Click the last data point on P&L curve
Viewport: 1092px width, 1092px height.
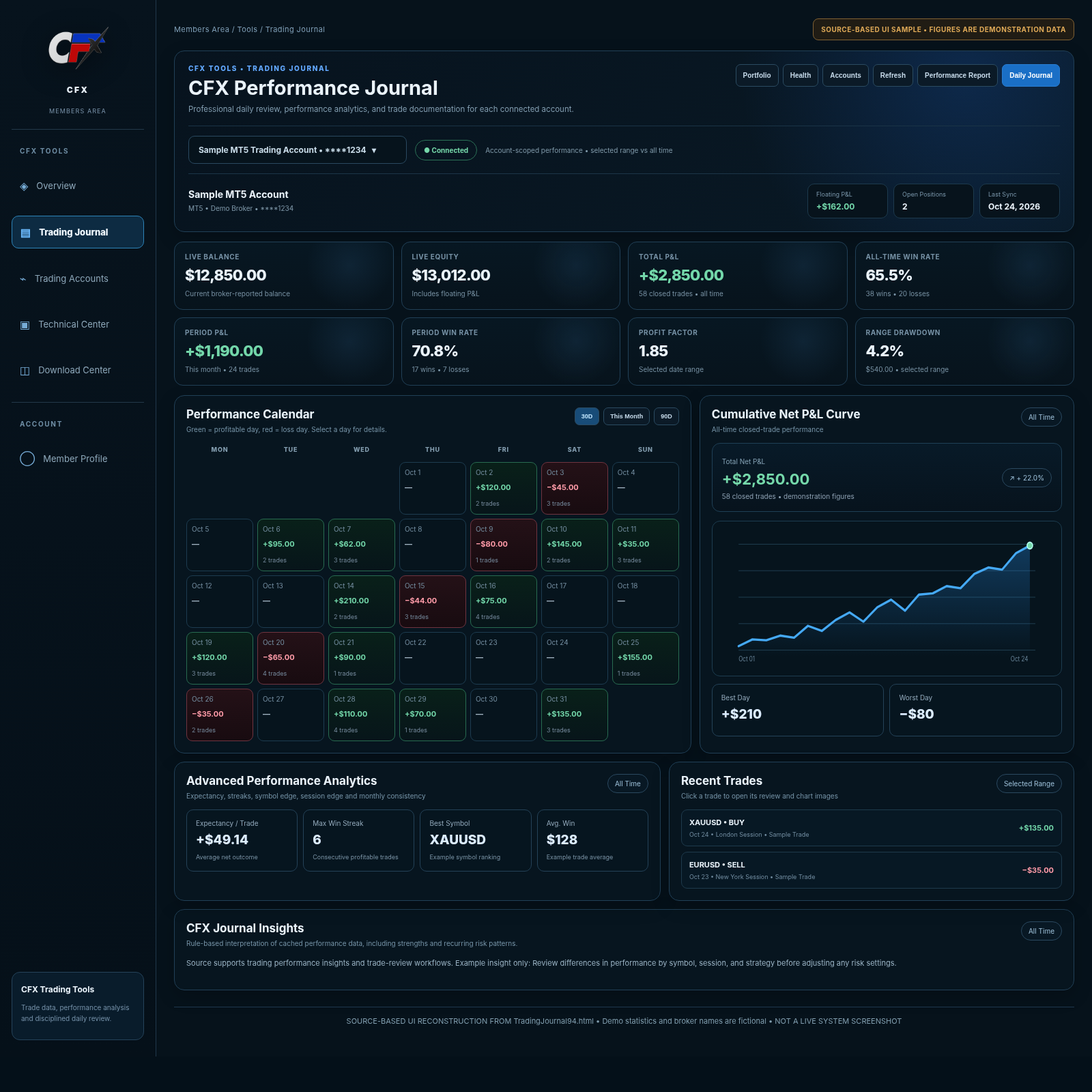[x=1030, y=545]
